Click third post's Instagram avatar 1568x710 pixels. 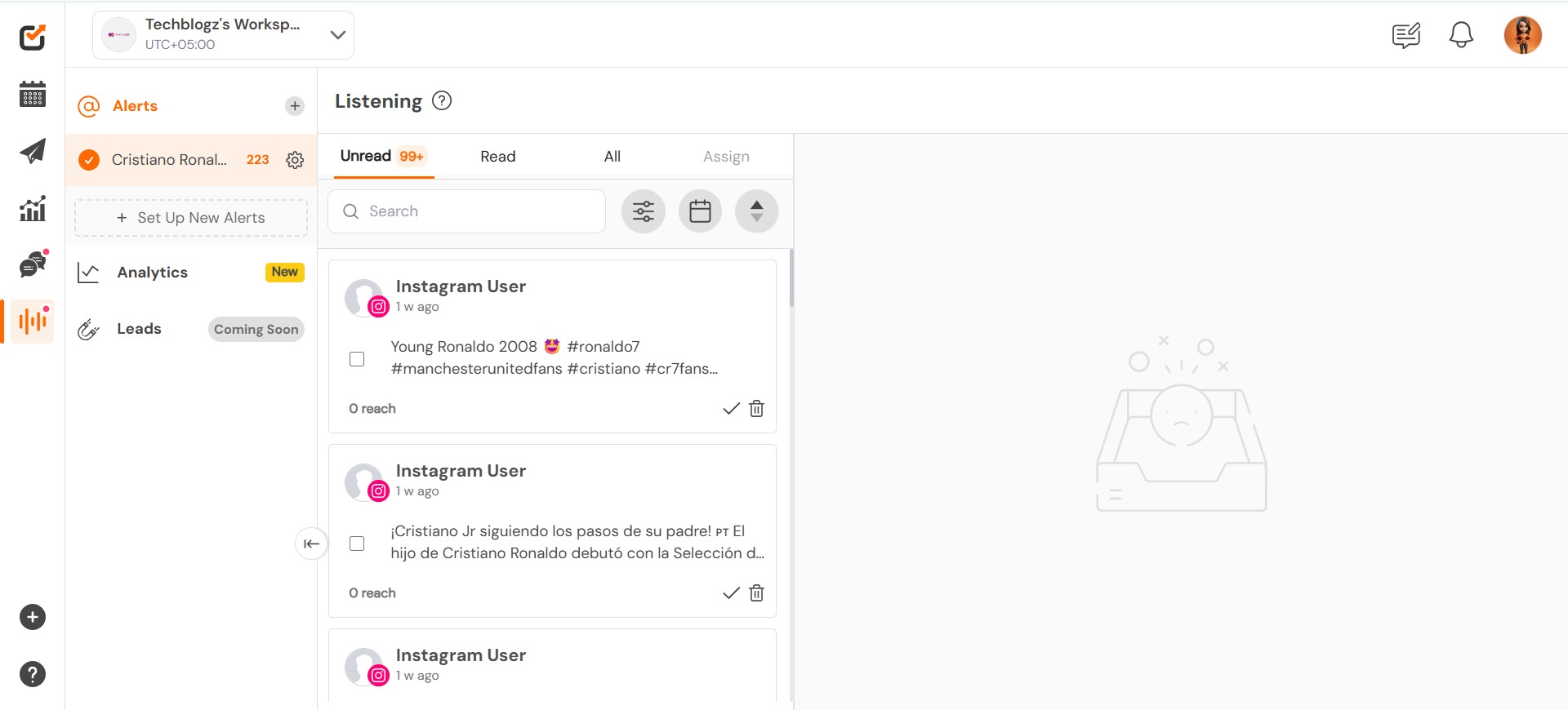(x=365, y=667)
